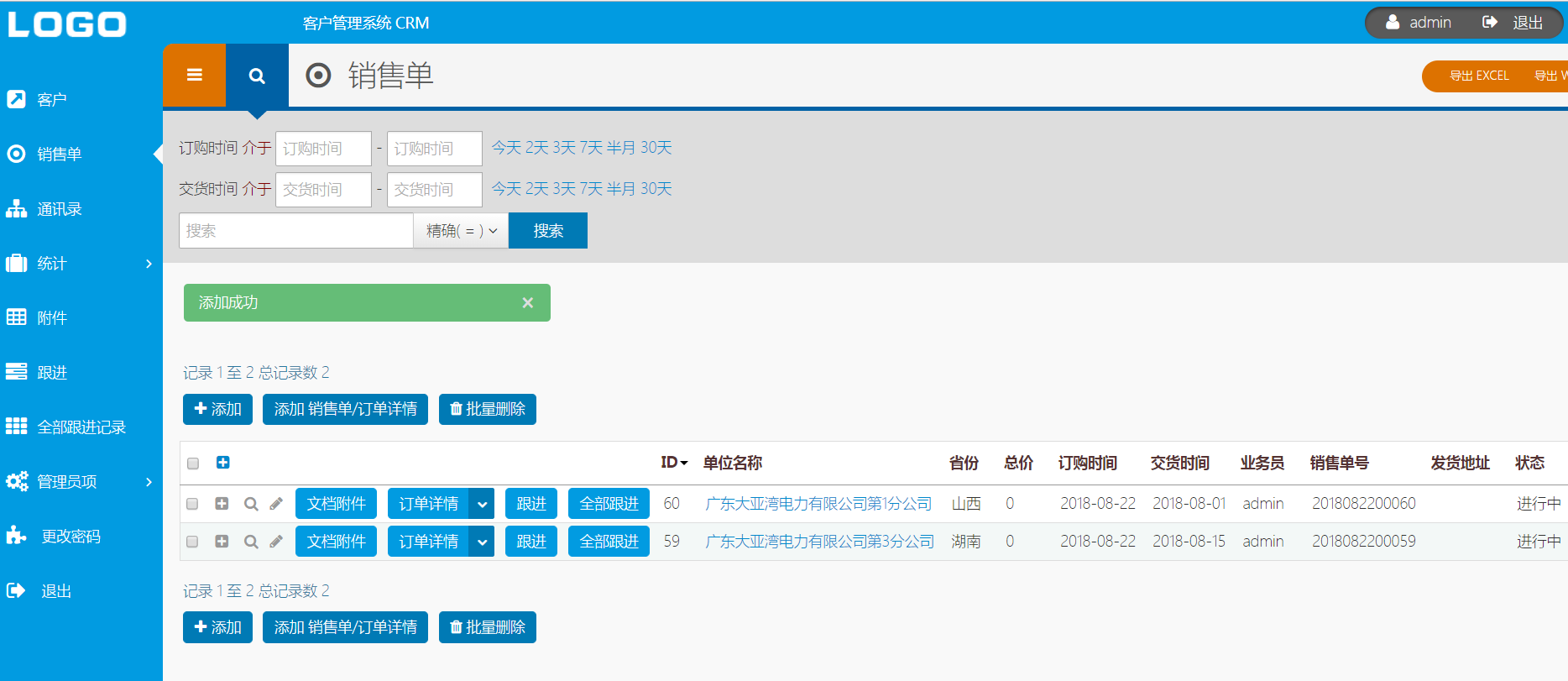Click the 退出 logout icon in top bar
Screen dimensions: 1568x681
pos(1490,23)
